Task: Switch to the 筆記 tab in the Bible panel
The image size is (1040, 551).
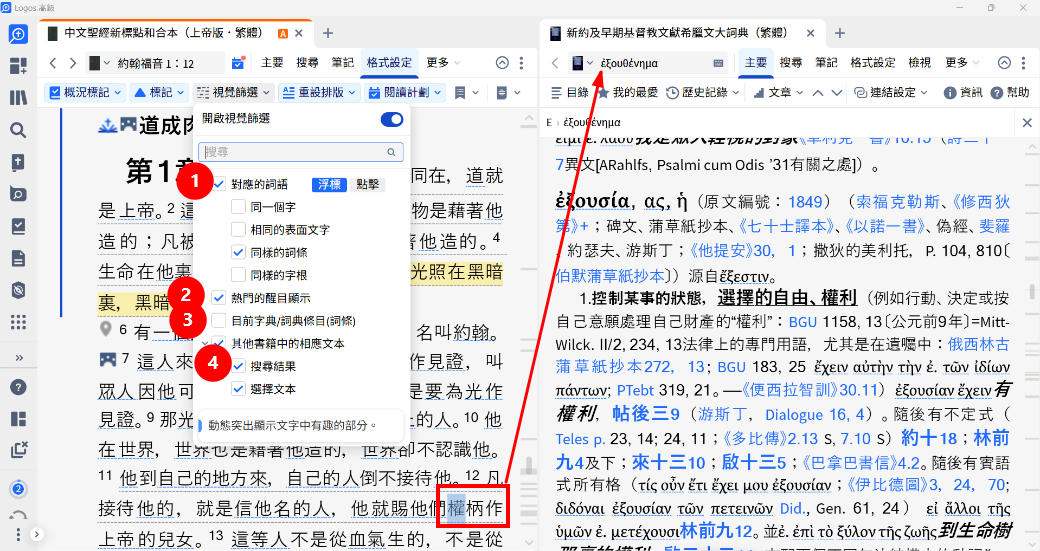Action: (x=342, y=63)
